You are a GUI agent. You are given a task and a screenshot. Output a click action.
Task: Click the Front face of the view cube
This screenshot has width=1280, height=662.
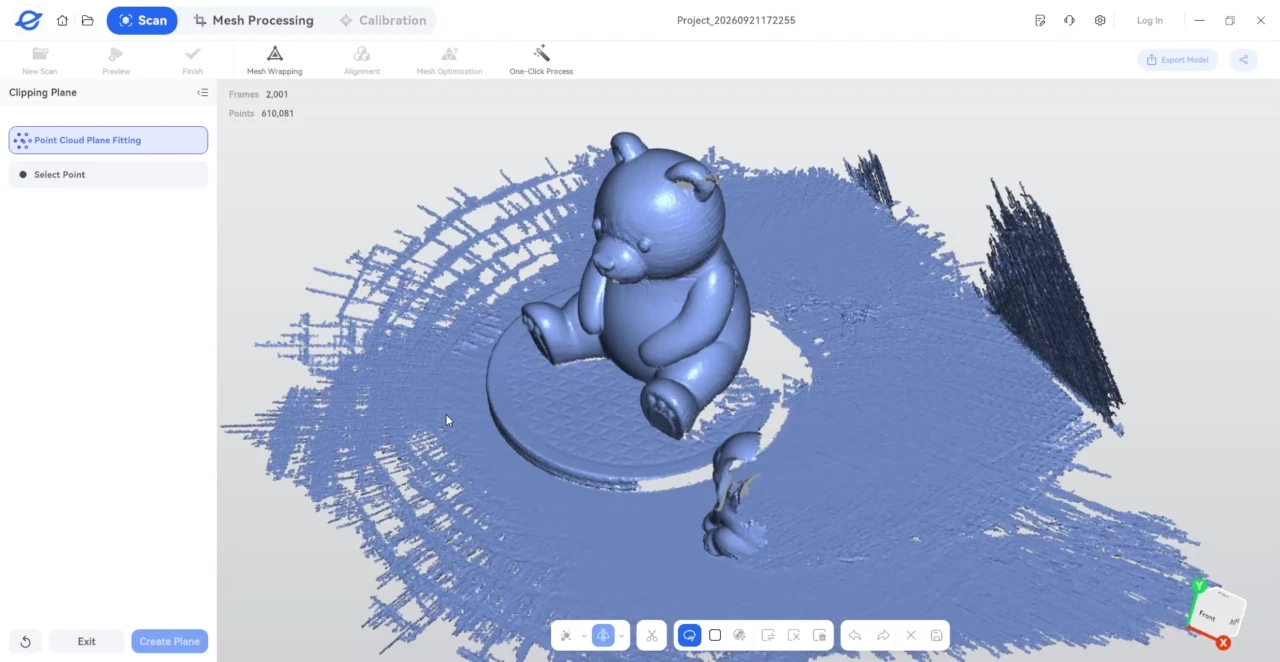click(1209, 616)
